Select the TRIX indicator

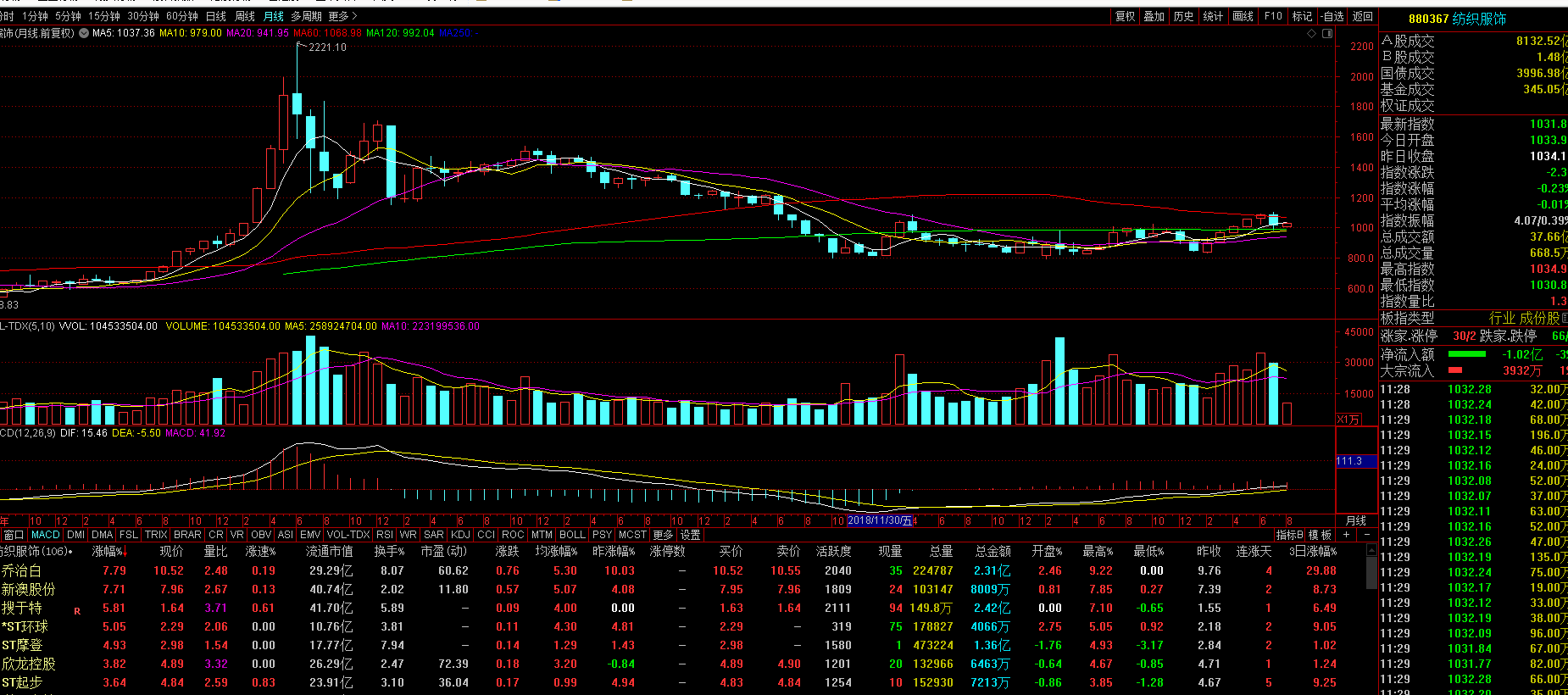[x=156, y=535]
